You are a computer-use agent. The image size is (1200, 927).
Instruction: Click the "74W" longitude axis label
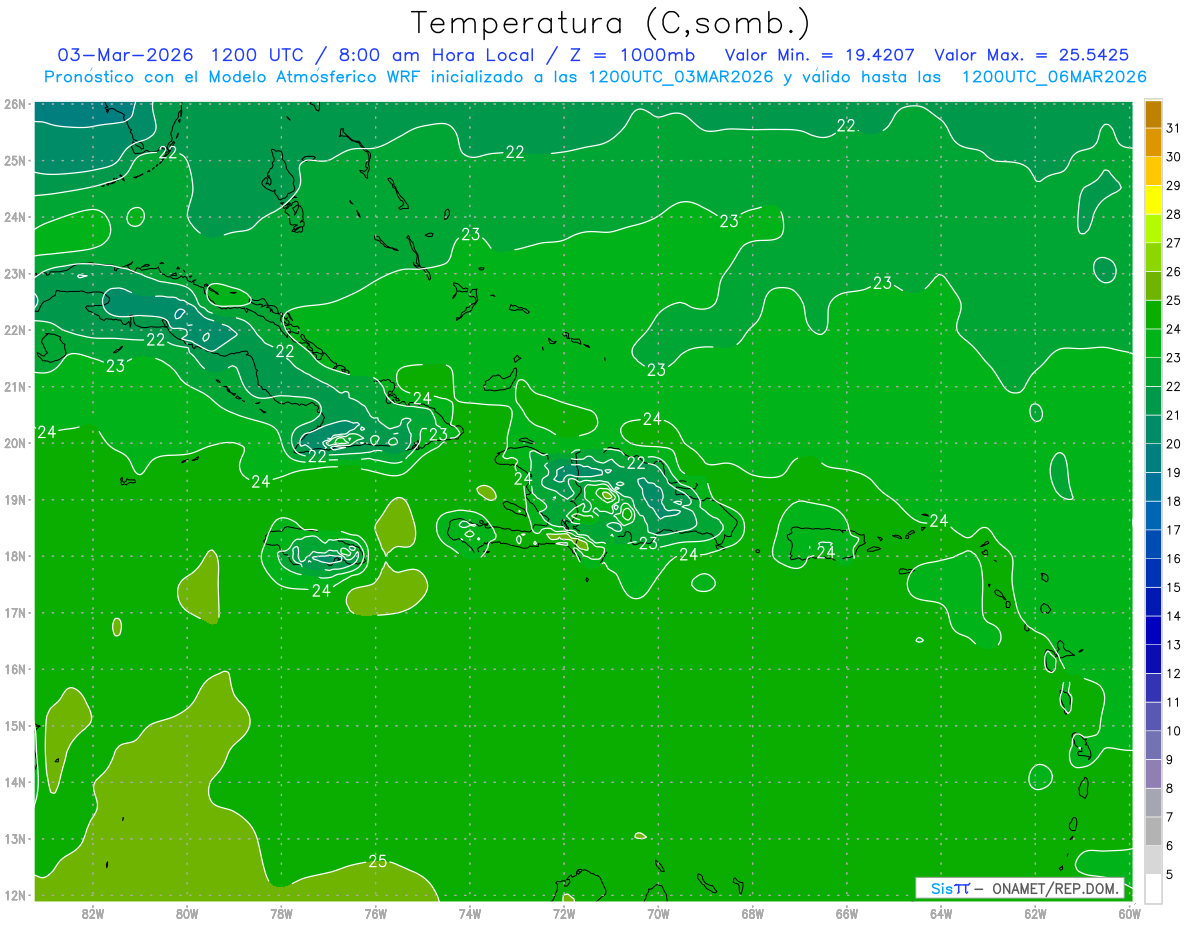(x=470, y=912)
